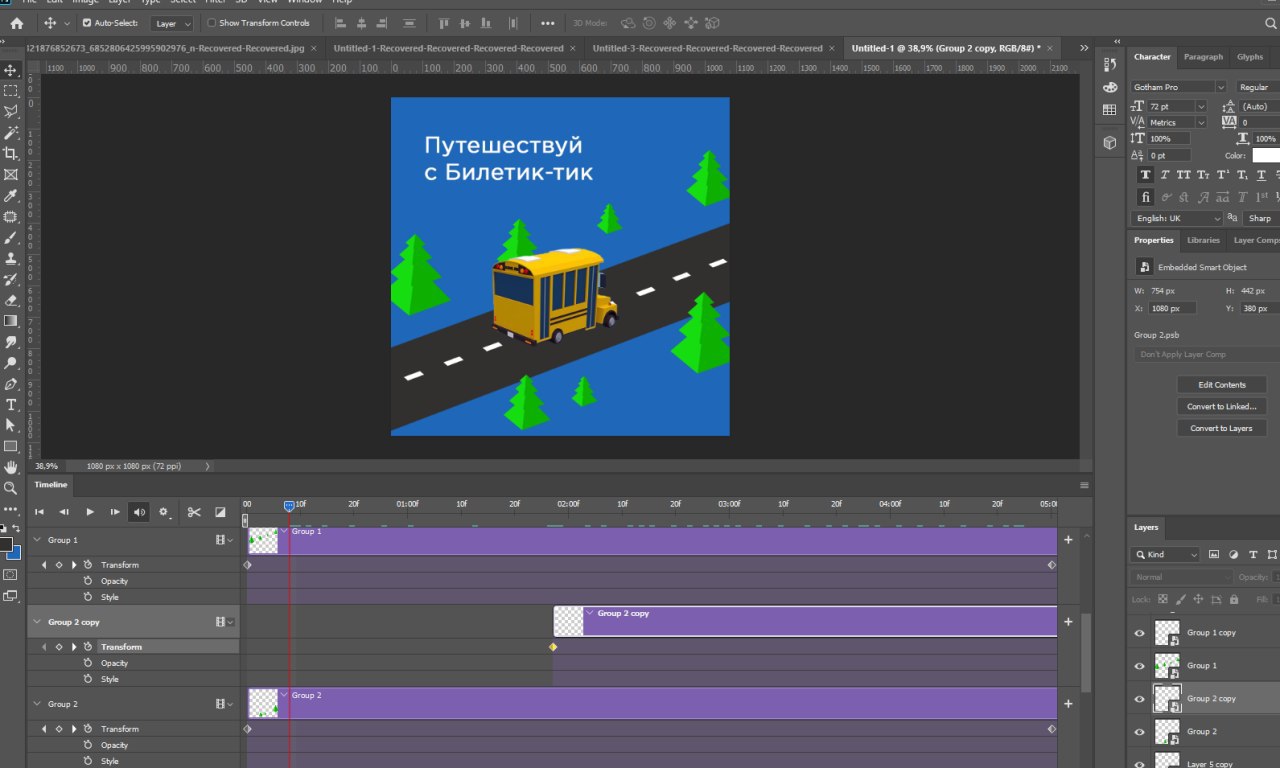1280x768 pixels.
Task: Select the Eraser tool
Action: click(x=11, y=300)
